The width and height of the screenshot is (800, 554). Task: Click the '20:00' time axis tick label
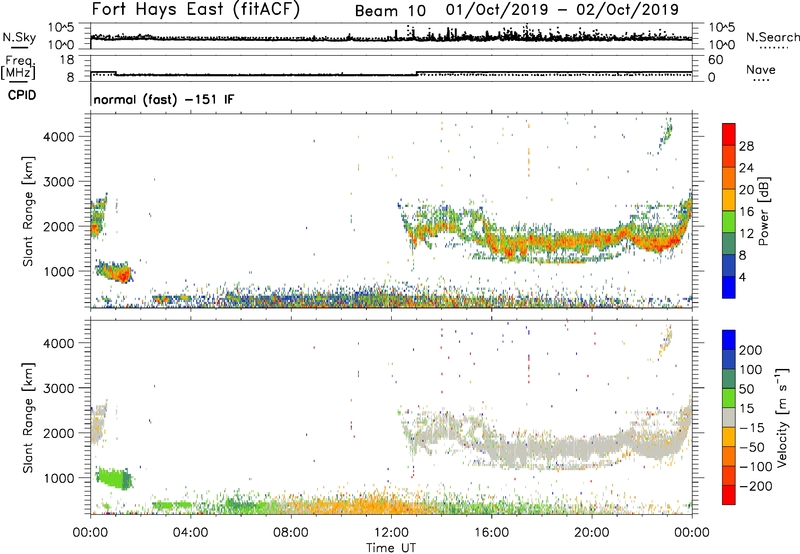point(591,533)
